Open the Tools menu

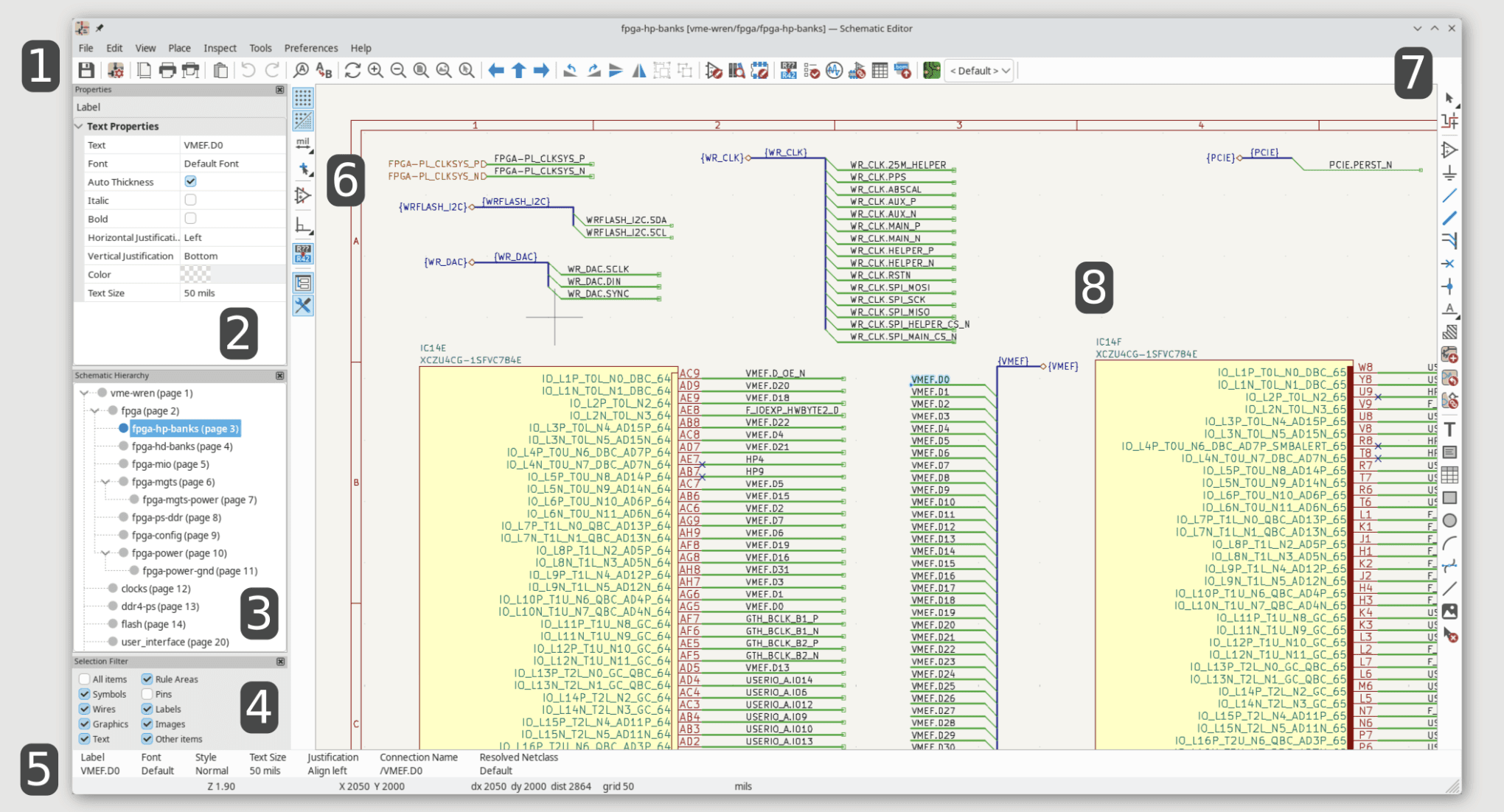260,48
